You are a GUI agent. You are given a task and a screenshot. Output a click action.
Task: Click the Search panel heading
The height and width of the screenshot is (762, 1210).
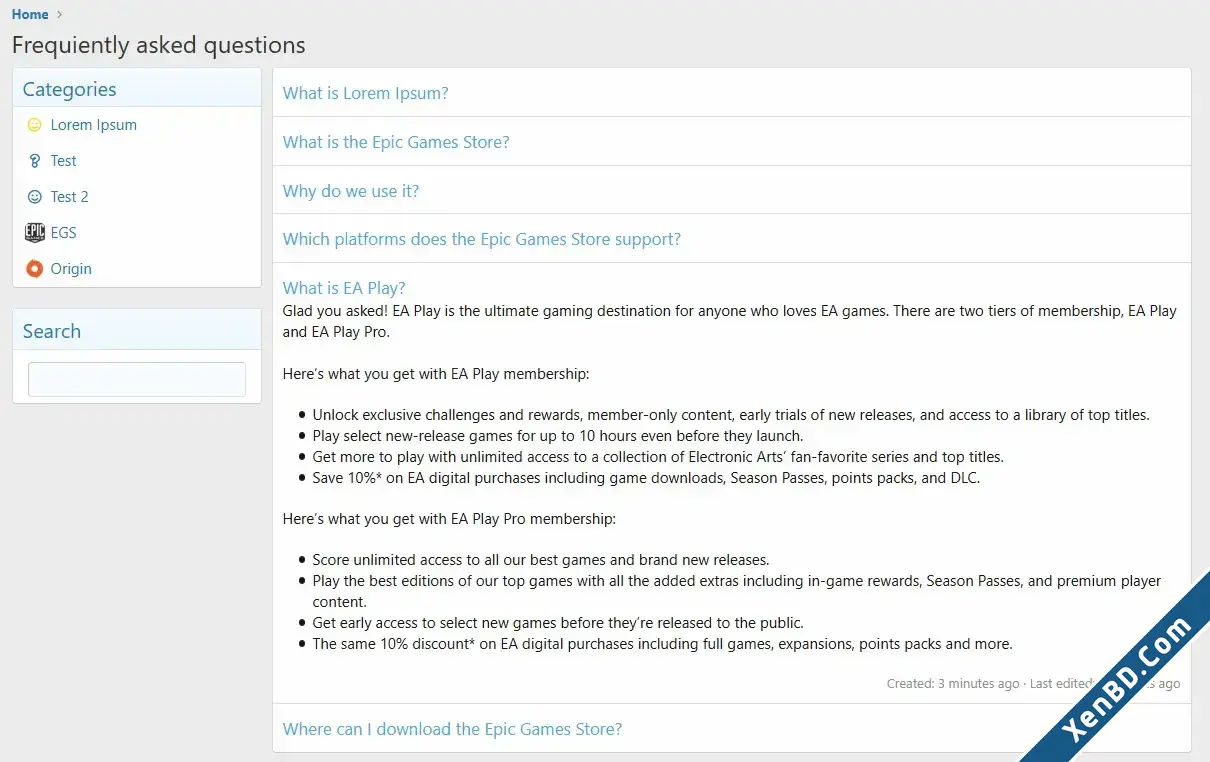click(x=52, y=331)
